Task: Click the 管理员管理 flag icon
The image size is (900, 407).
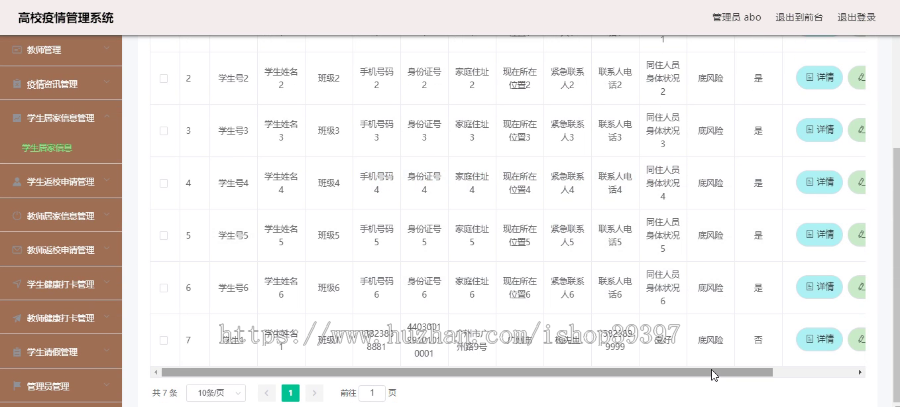Action: pyautogui.click(x=17, y=386)
